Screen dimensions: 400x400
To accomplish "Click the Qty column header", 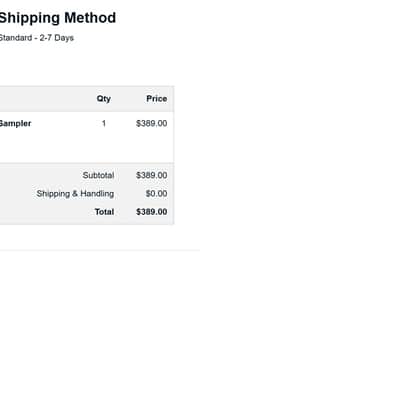I will 104,99.
